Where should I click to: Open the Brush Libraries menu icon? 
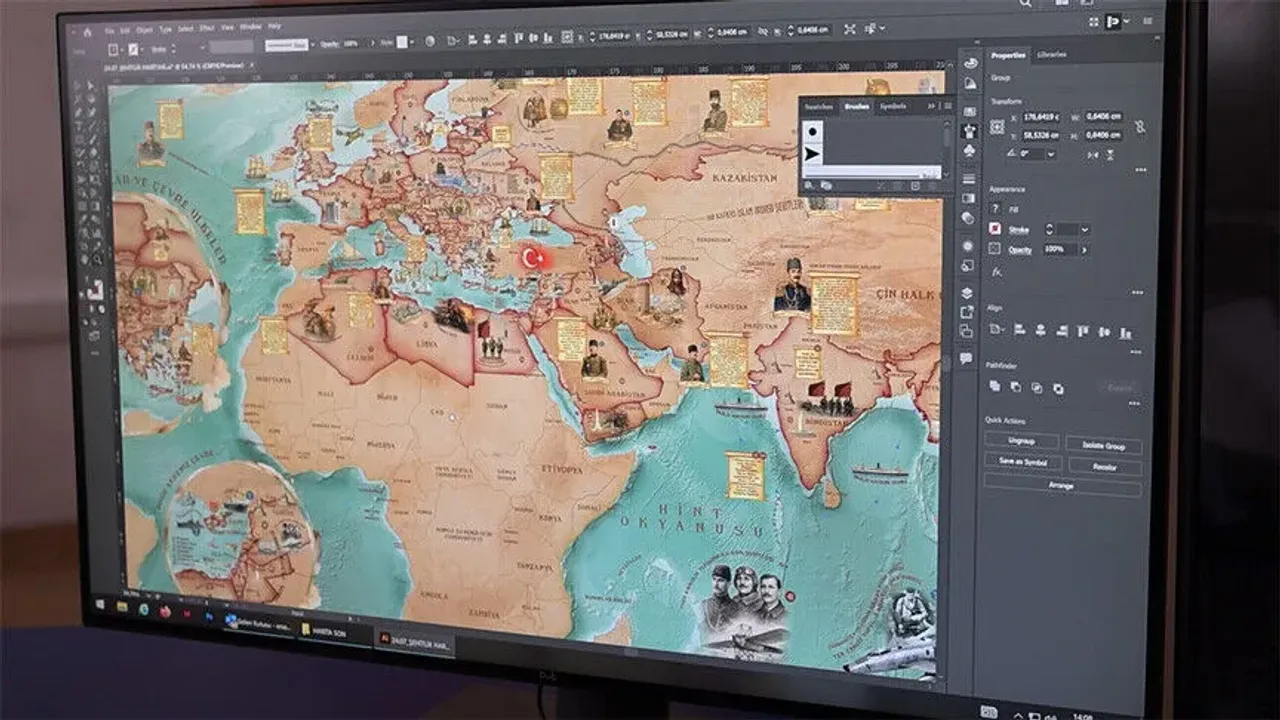(x=808, y=185)
